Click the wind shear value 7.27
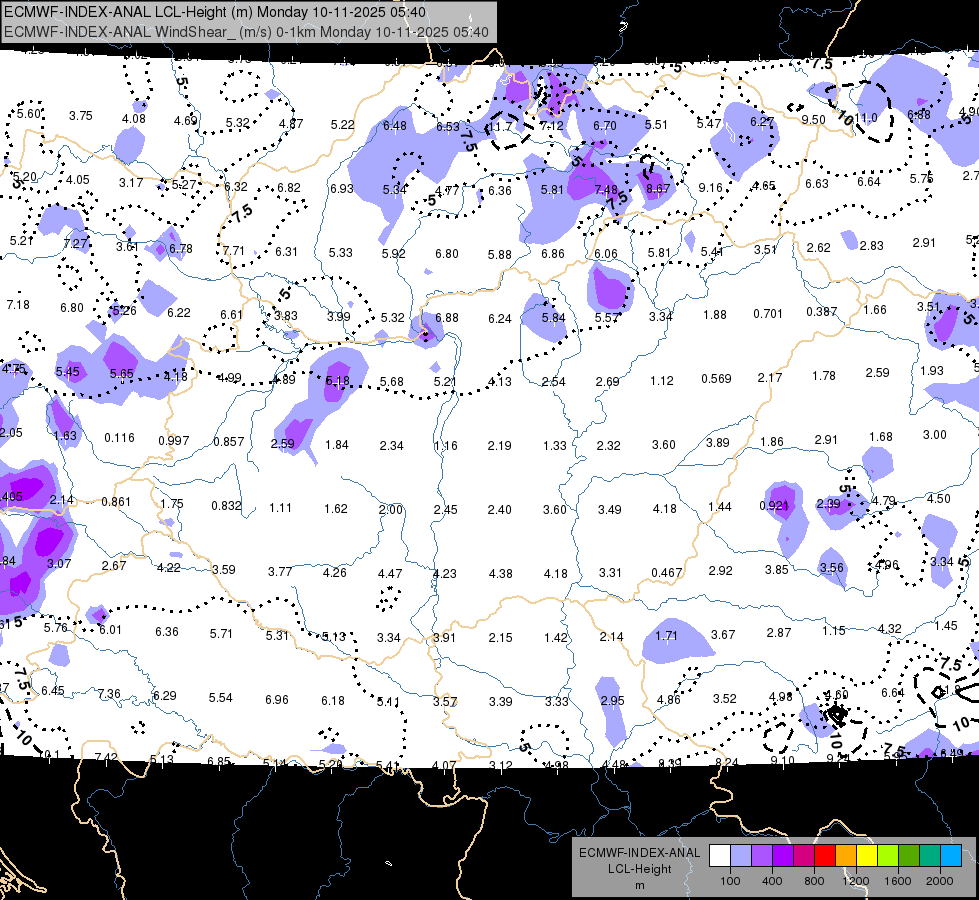 pyautogui.click(x=76, y=243)
